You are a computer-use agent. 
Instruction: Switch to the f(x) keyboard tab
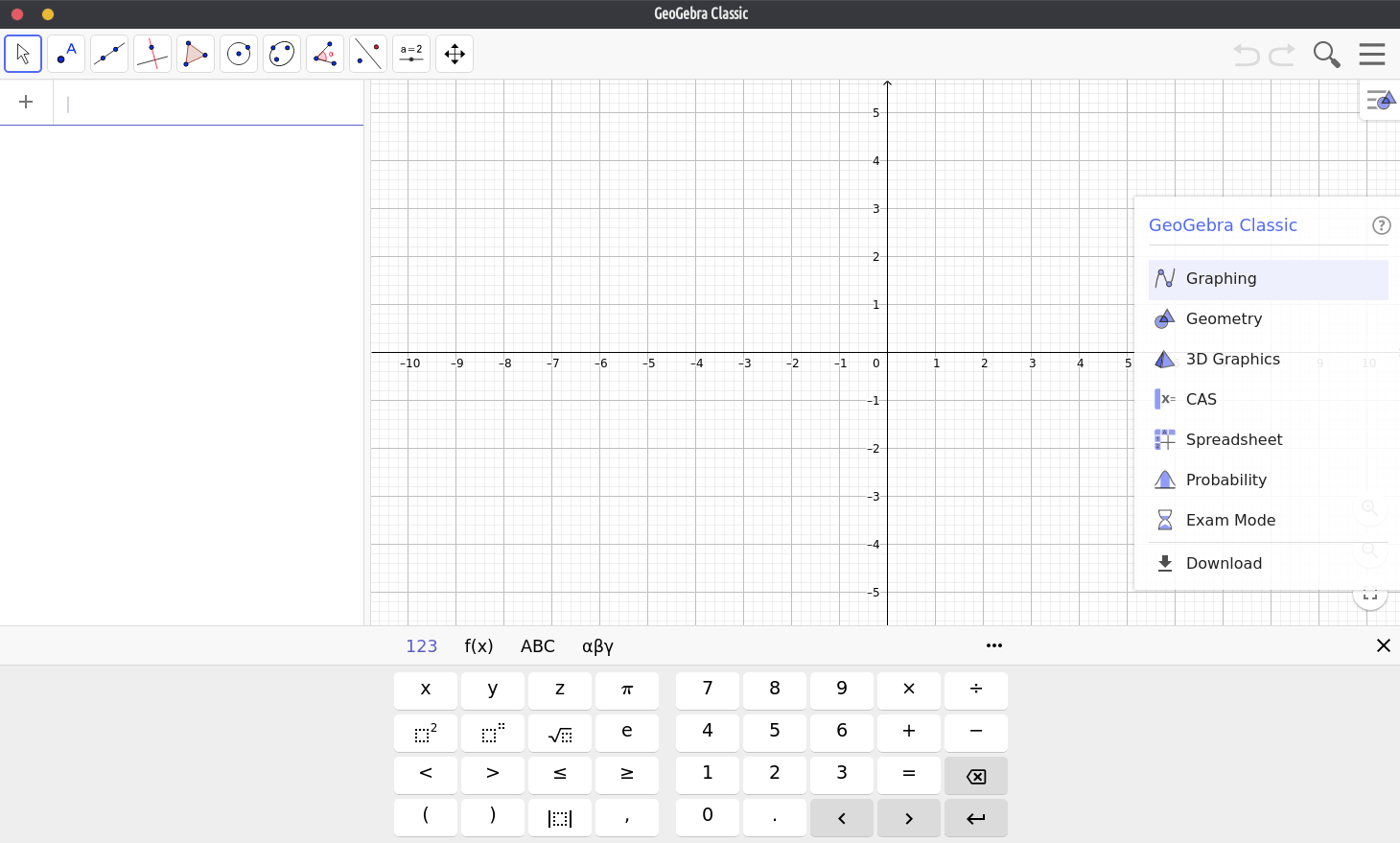pyautogui.click(x=478, y=646)
